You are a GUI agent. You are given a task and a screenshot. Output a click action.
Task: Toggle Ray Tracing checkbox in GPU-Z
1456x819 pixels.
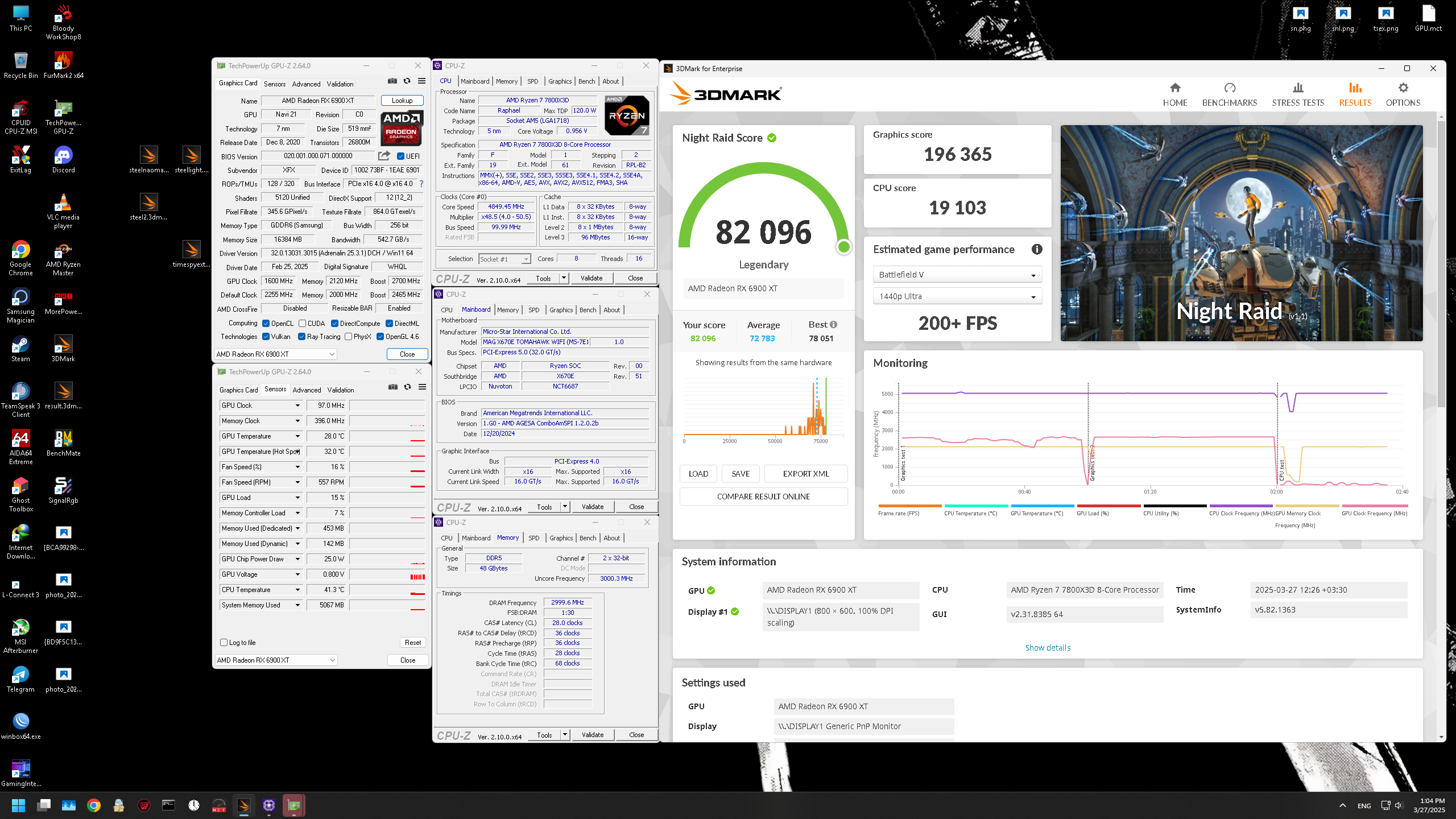tap(301, 336)
